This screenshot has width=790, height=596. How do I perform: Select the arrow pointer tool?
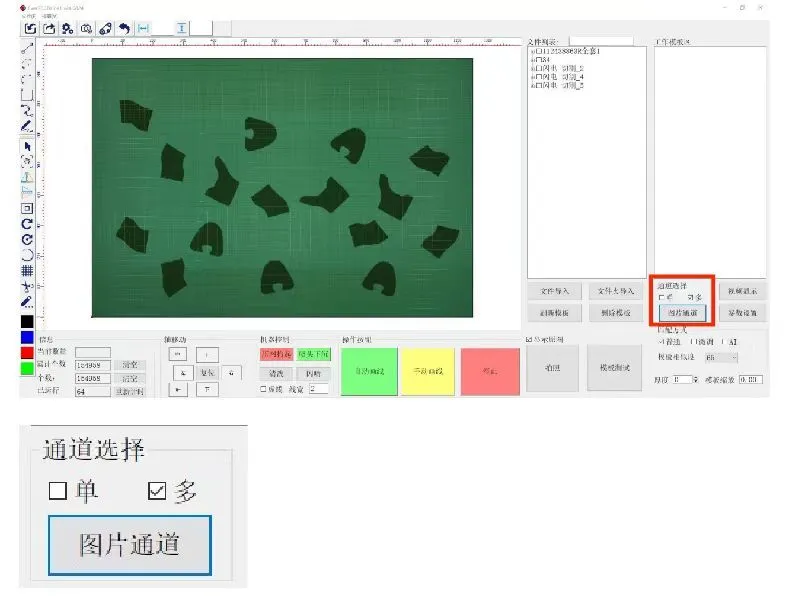point(27,147)
